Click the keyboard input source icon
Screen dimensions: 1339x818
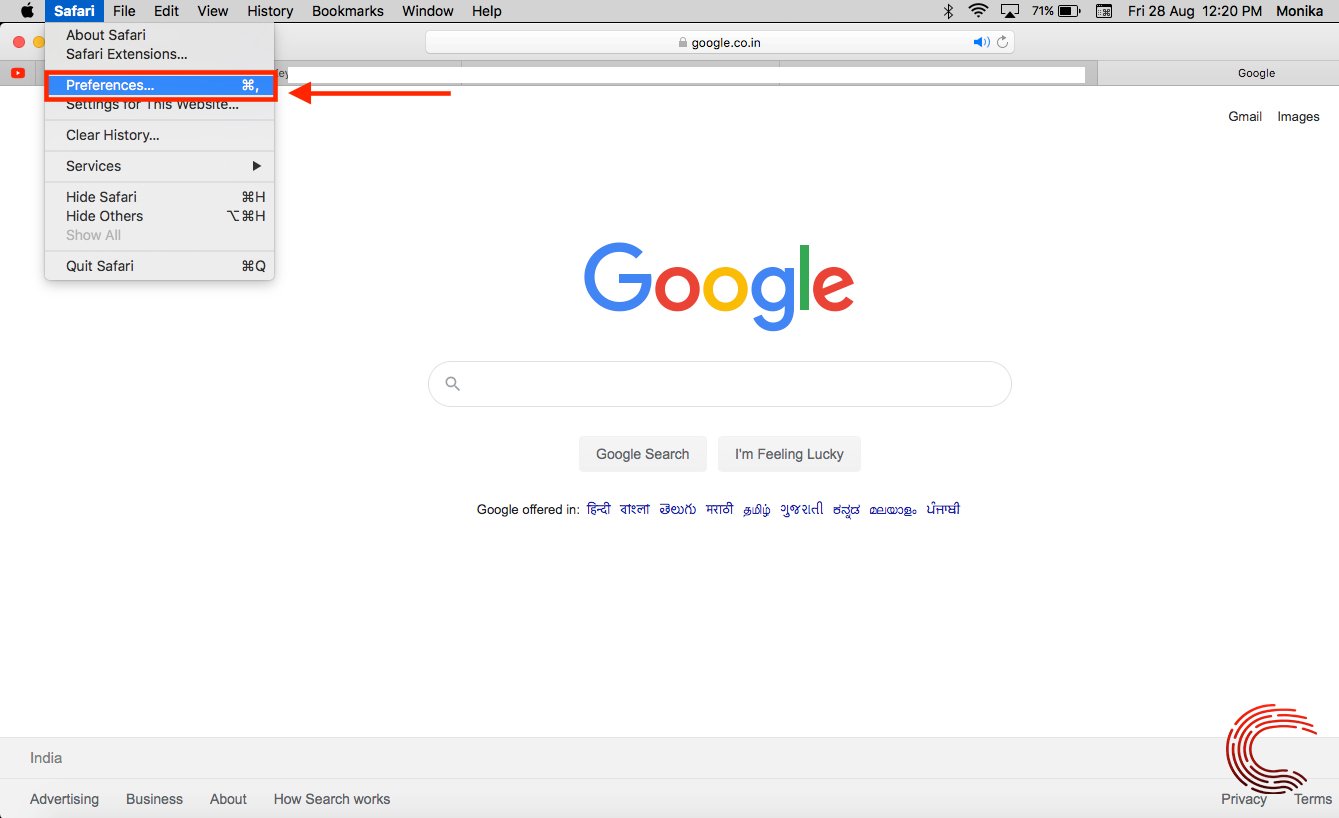pos(1104,11)
